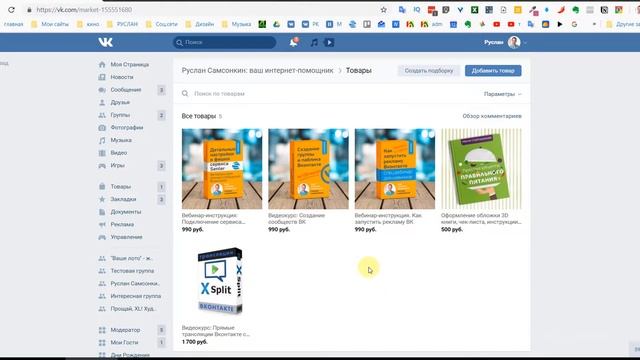Click Добавить товар button
The image size is (640, 360).
point(493,71)
